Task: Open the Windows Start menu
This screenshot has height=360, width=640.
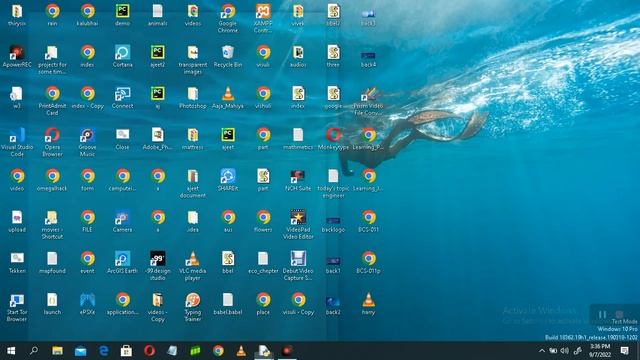Action: click(11, 351)
